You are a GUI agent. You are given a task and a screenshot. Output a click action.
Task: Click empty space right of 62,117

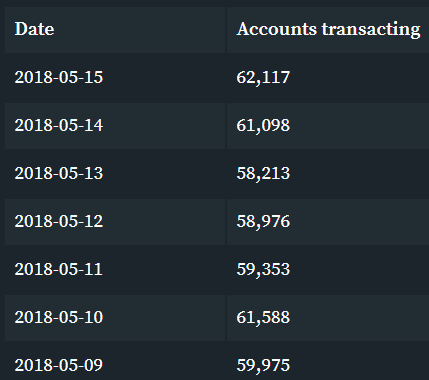[x=360, y=77]
